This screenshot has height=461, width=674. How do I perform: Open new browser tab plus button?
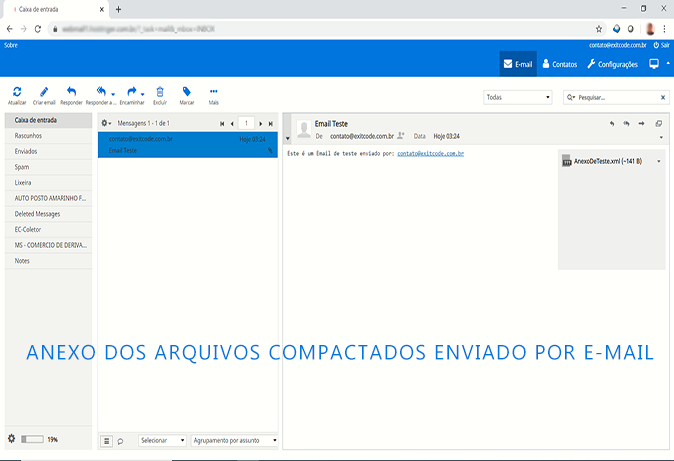(118, 9)
